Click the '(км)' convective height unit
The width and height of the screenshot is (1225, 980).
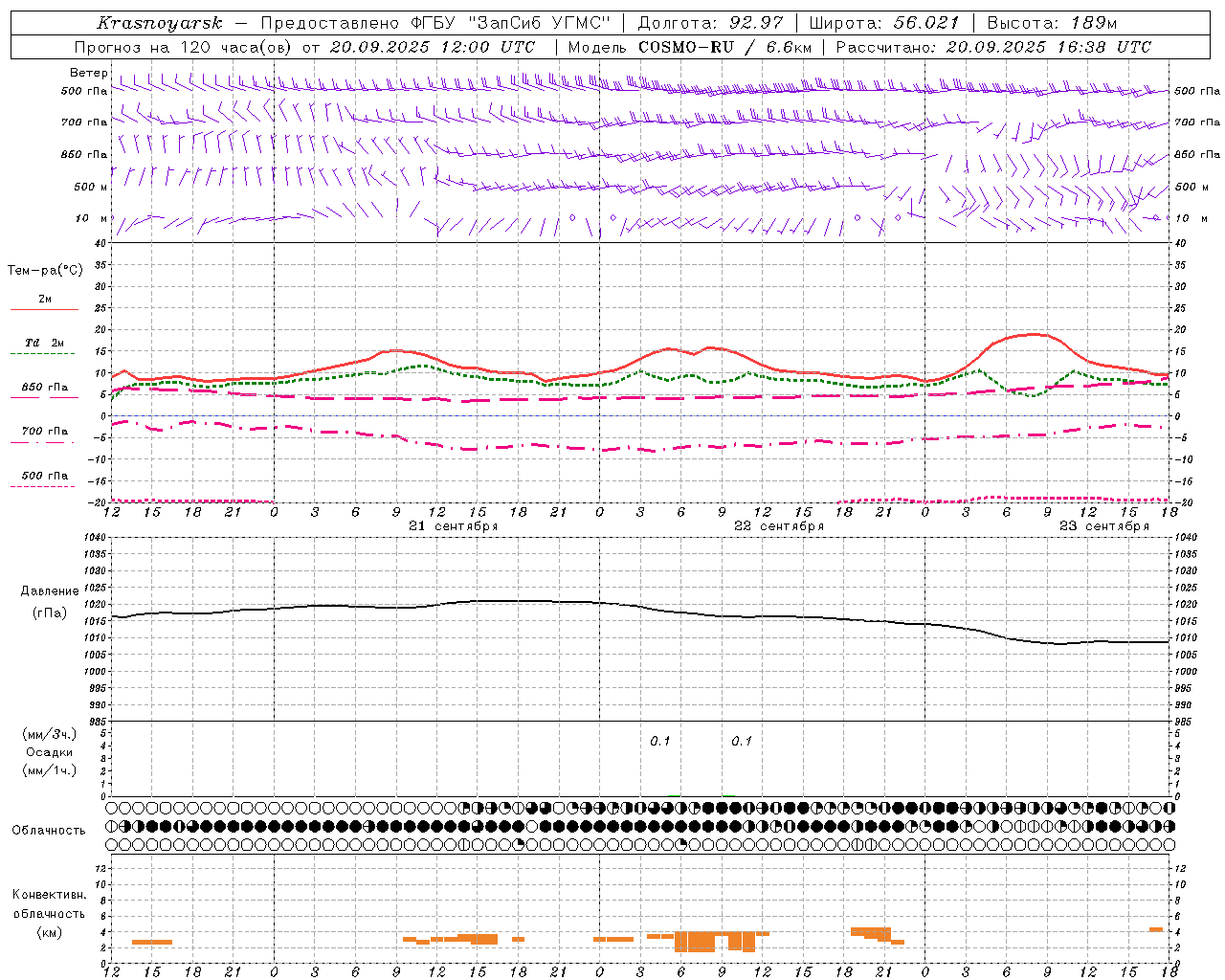50,932
